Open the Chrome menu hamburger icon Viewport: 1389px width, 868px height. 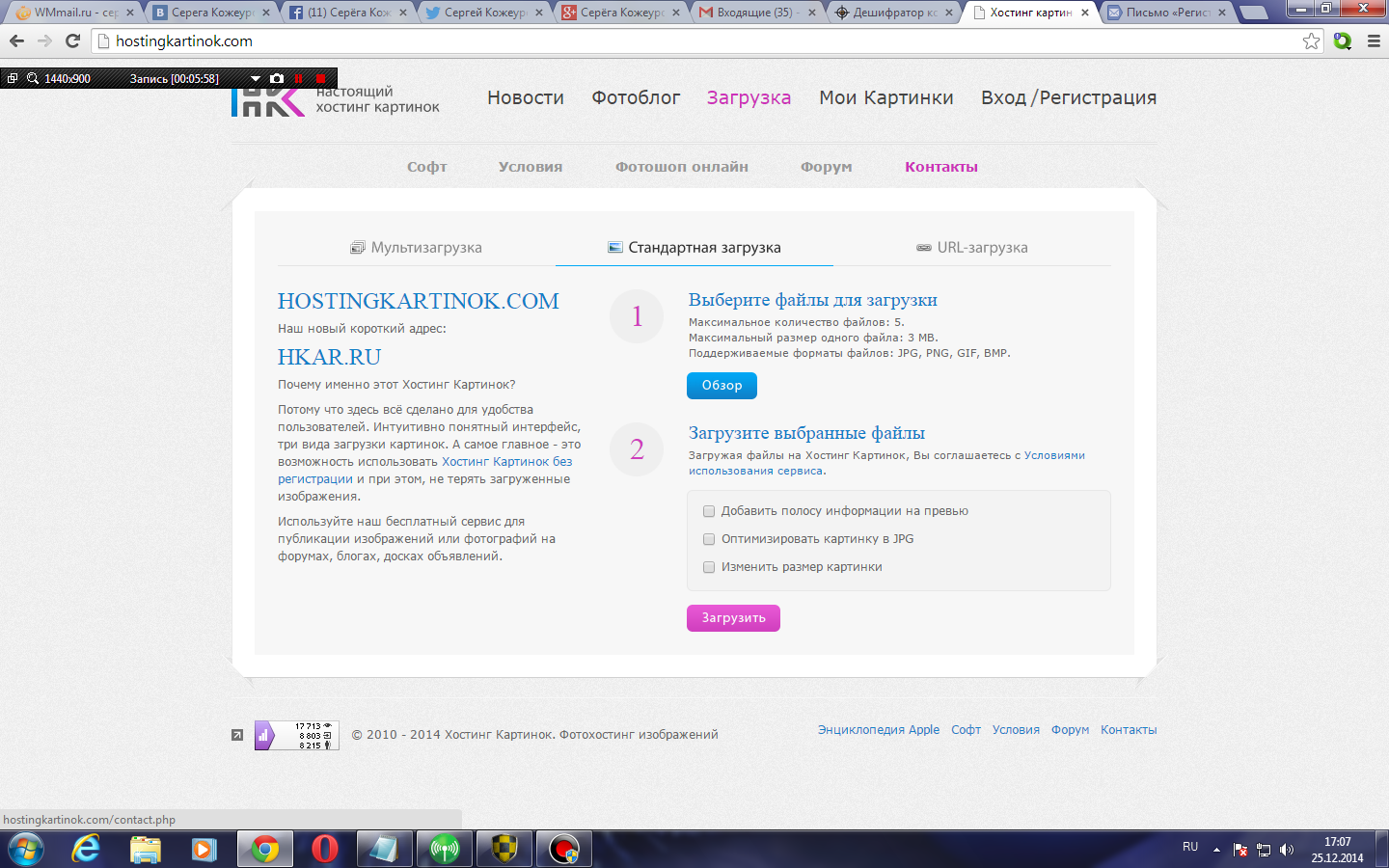pos(1374,41)
